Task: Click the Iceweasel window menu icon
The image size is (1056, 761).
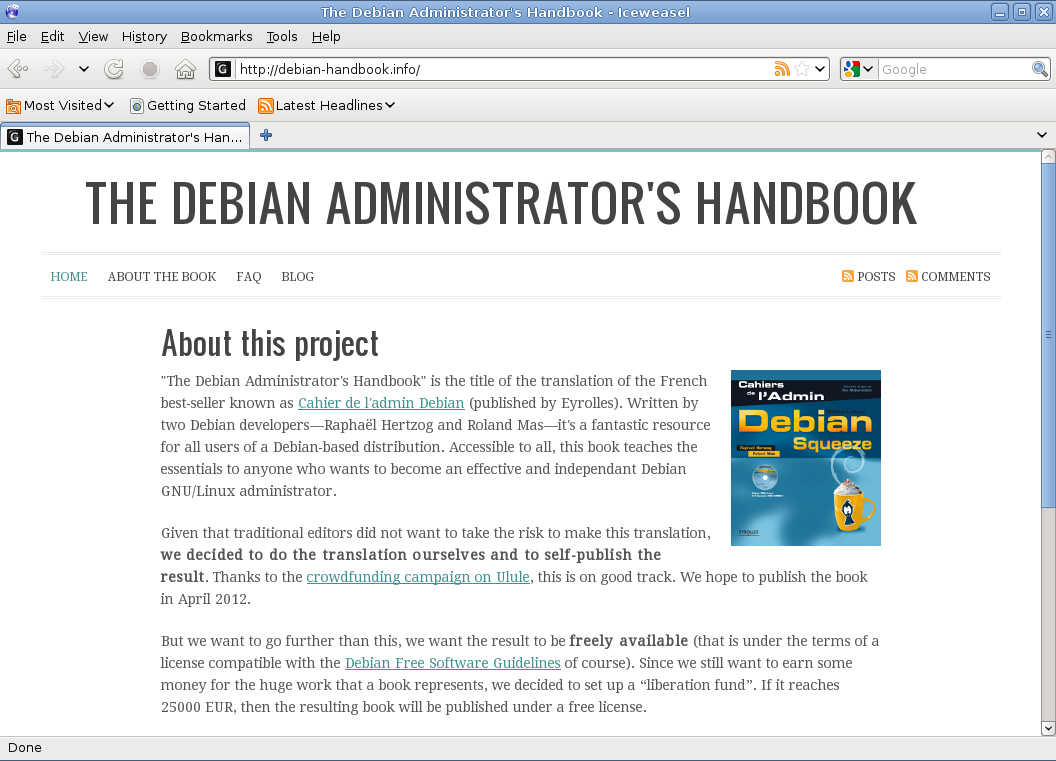Action: tap(12, 11)
